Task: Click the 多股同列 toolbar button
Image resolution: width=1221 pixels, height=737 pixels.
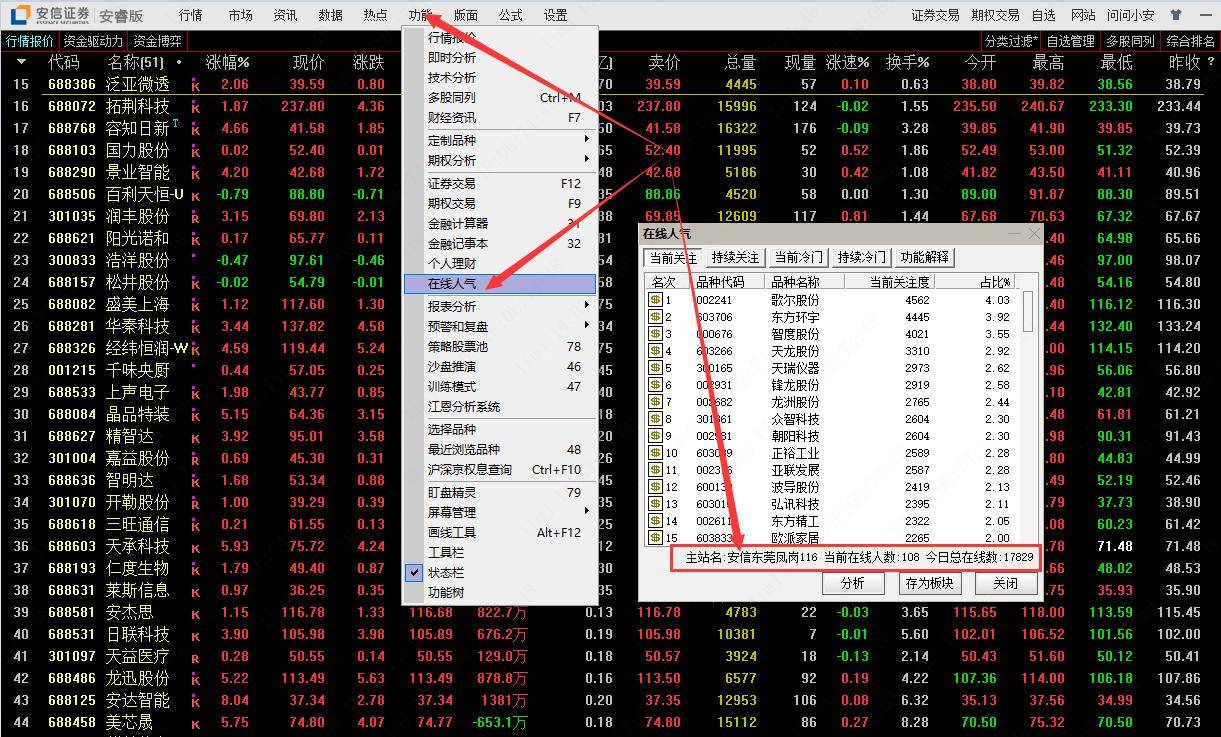Action: 1130,41
